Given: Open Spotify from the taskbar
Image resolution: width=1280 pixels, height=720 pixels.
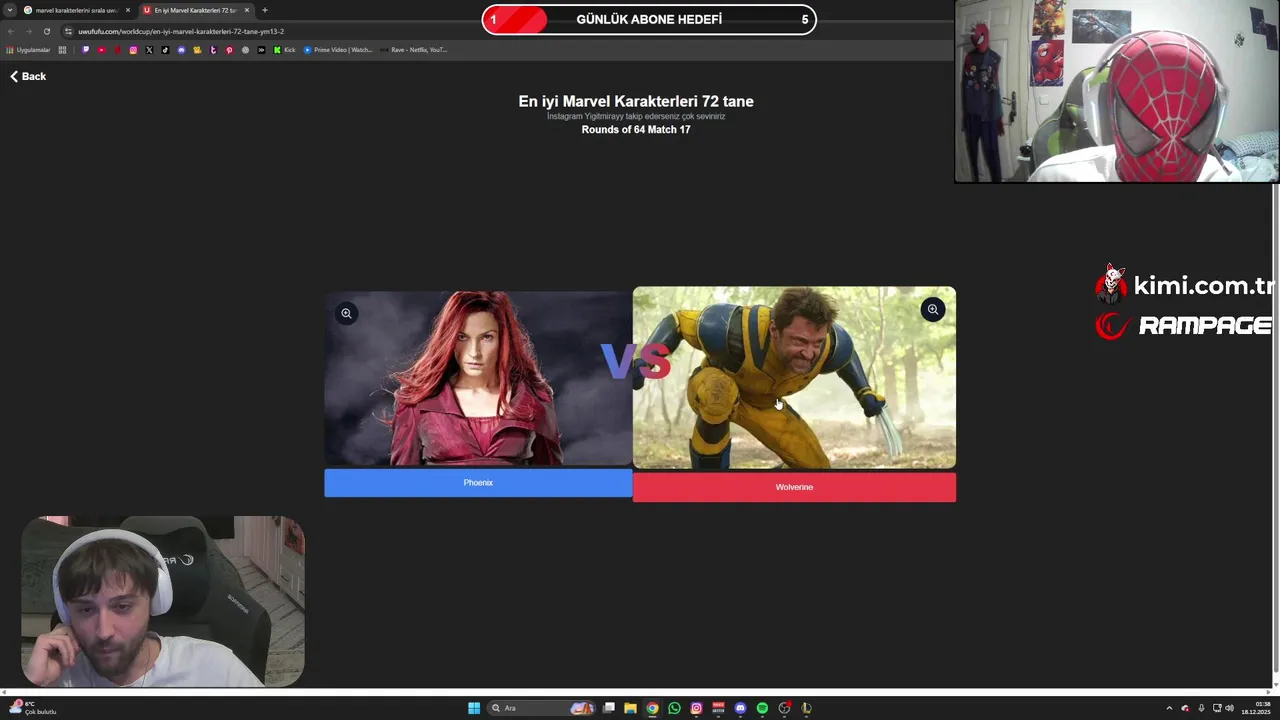Looking at the screenshot, I should coord(762,708).
